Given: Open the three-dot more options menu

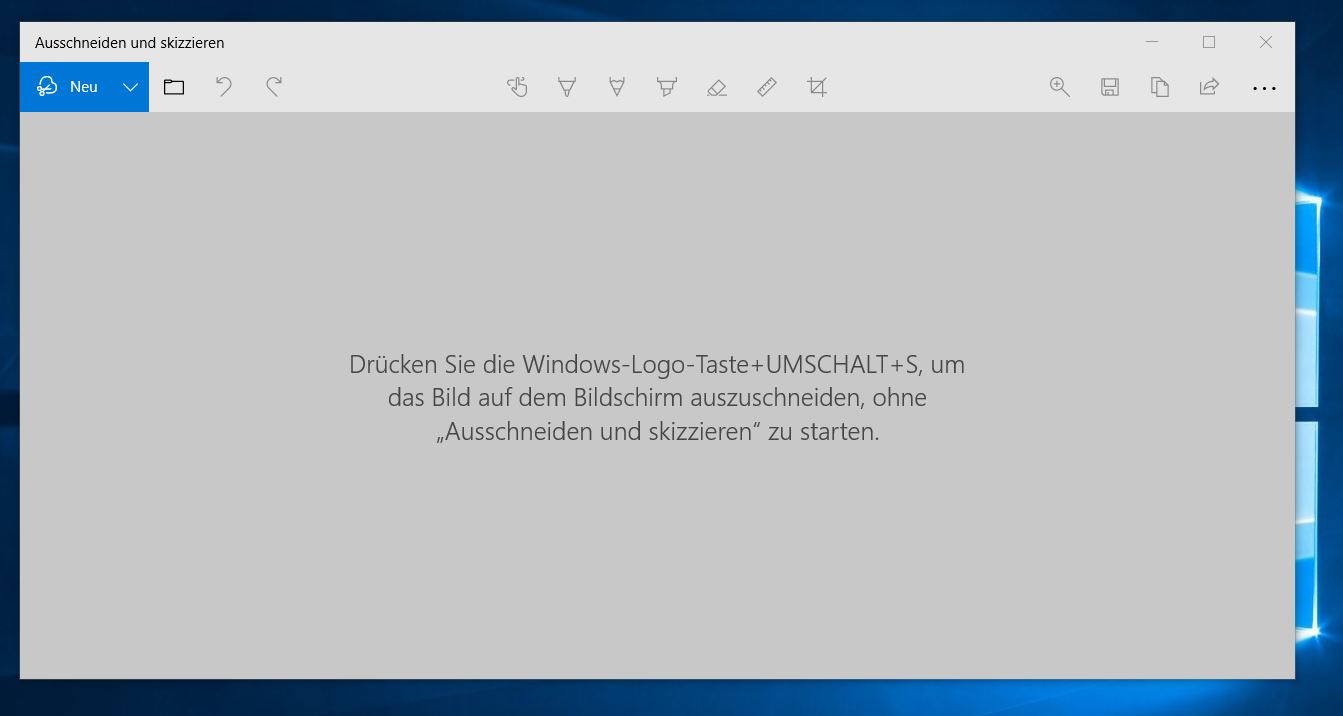Looking at the screenshot, I should 1264,88.
